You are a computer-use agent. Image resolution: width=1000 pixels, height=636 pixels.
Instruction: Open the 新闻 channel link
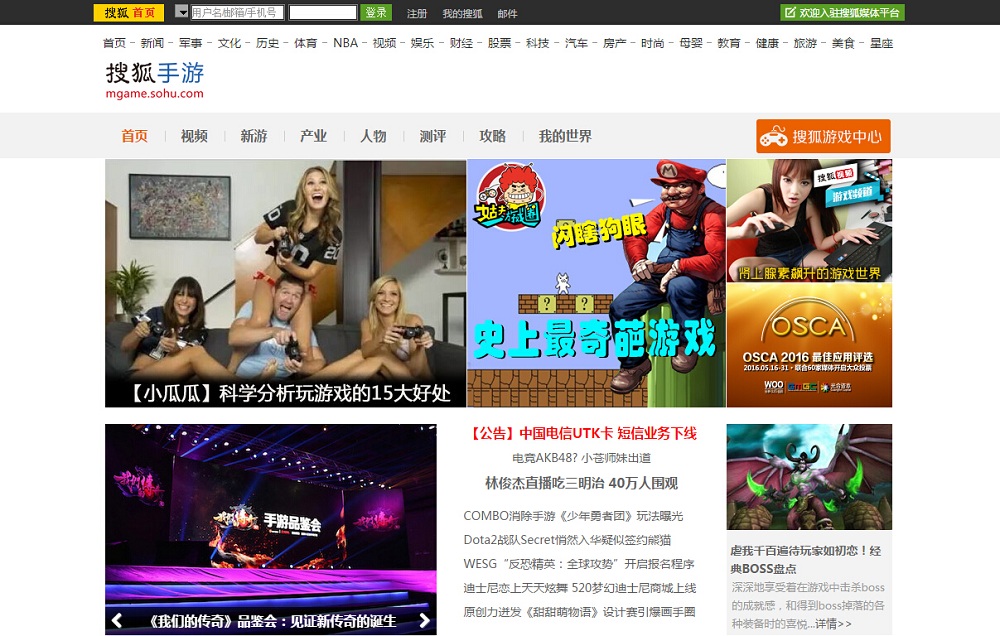[x=152, y=43]
